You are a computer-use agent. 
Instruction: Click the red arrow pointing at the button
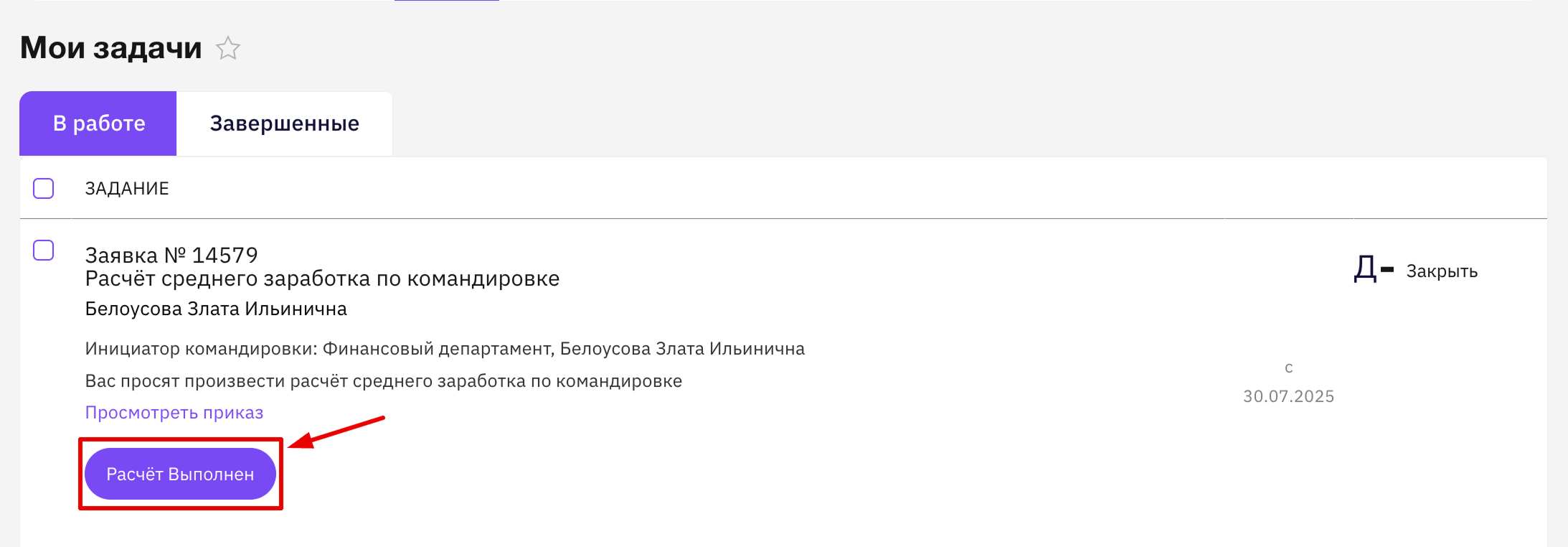tap(336, 432)
